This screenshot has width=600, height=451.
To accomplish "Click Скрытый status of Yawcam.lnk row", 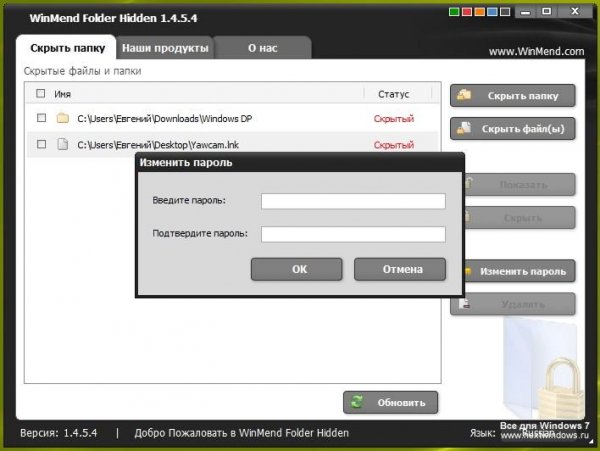I will 394,145.
